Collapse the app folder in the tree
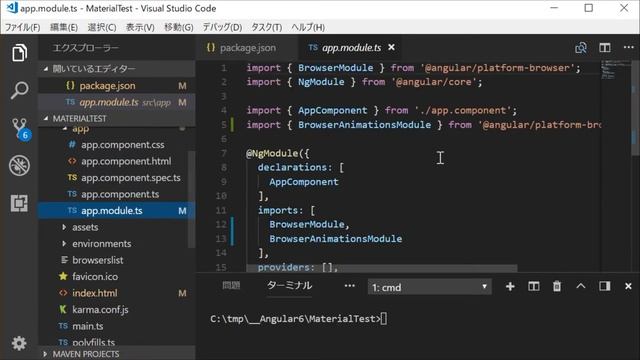 coord(80,129)
